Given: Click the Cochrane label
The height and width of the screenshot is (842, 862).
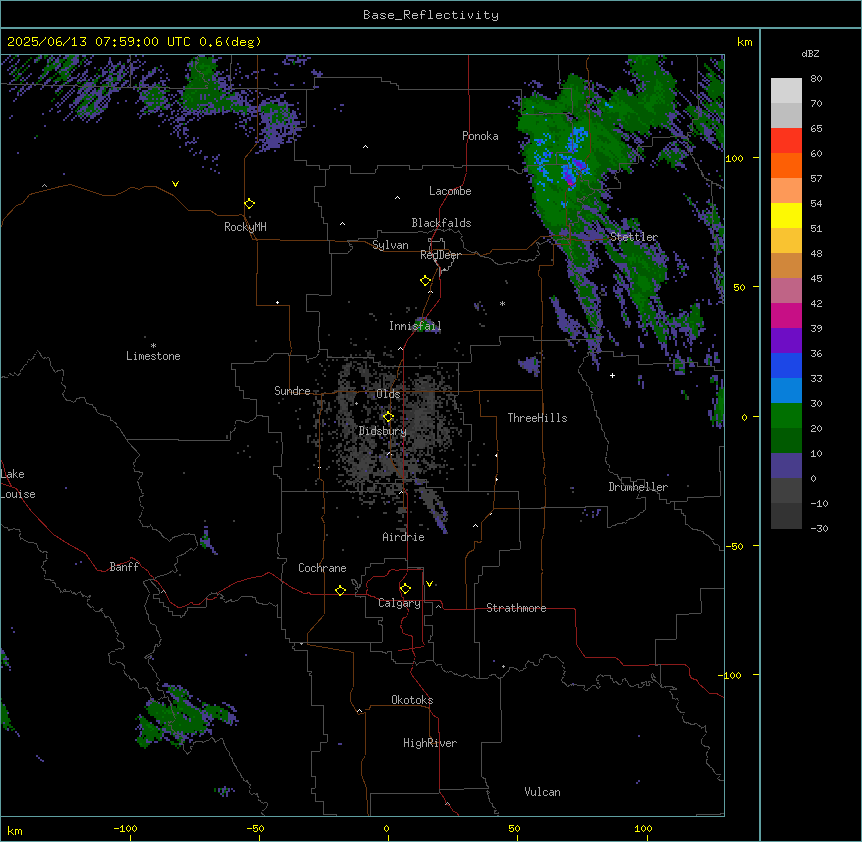Looking at the screenshot, I should pos(322,568).
